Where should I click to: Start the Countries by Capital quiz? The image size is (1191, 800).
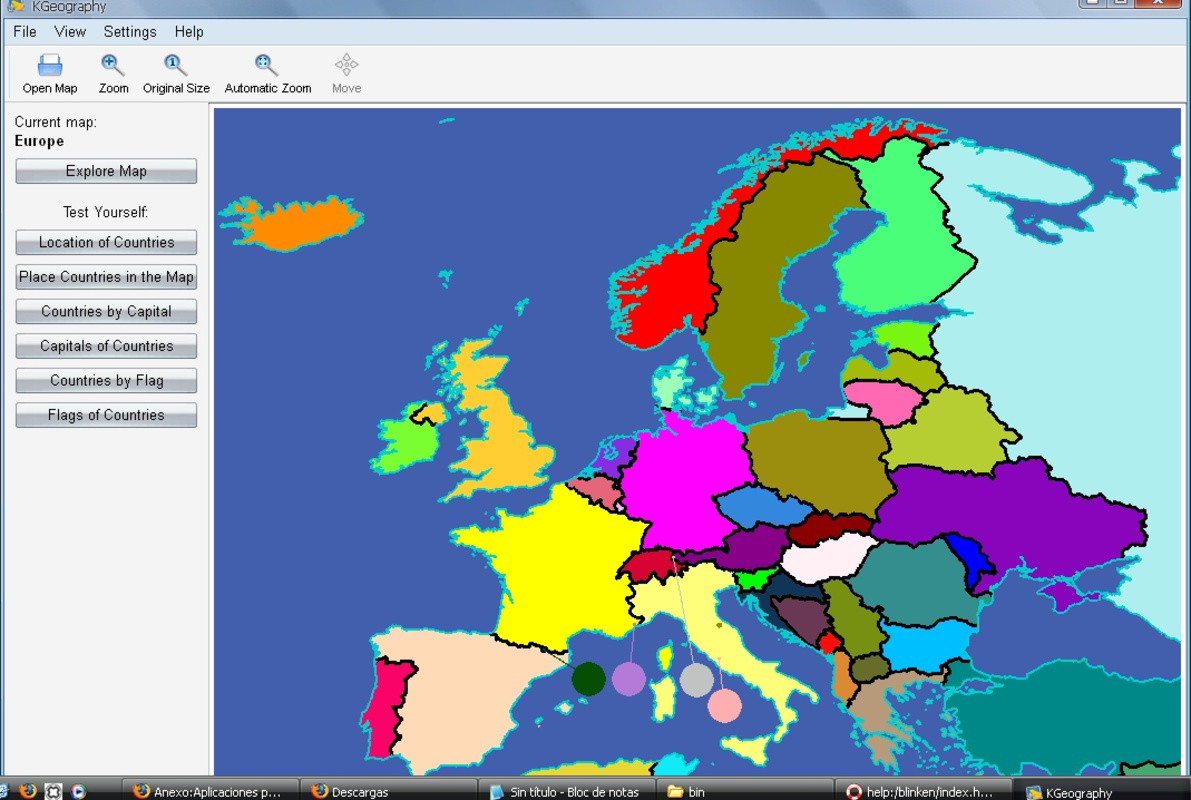tap(106, 311)
